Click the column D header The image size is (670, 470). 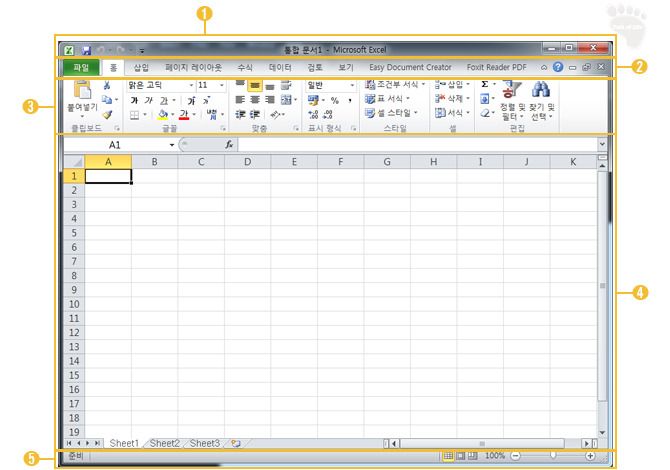point(247,162)
